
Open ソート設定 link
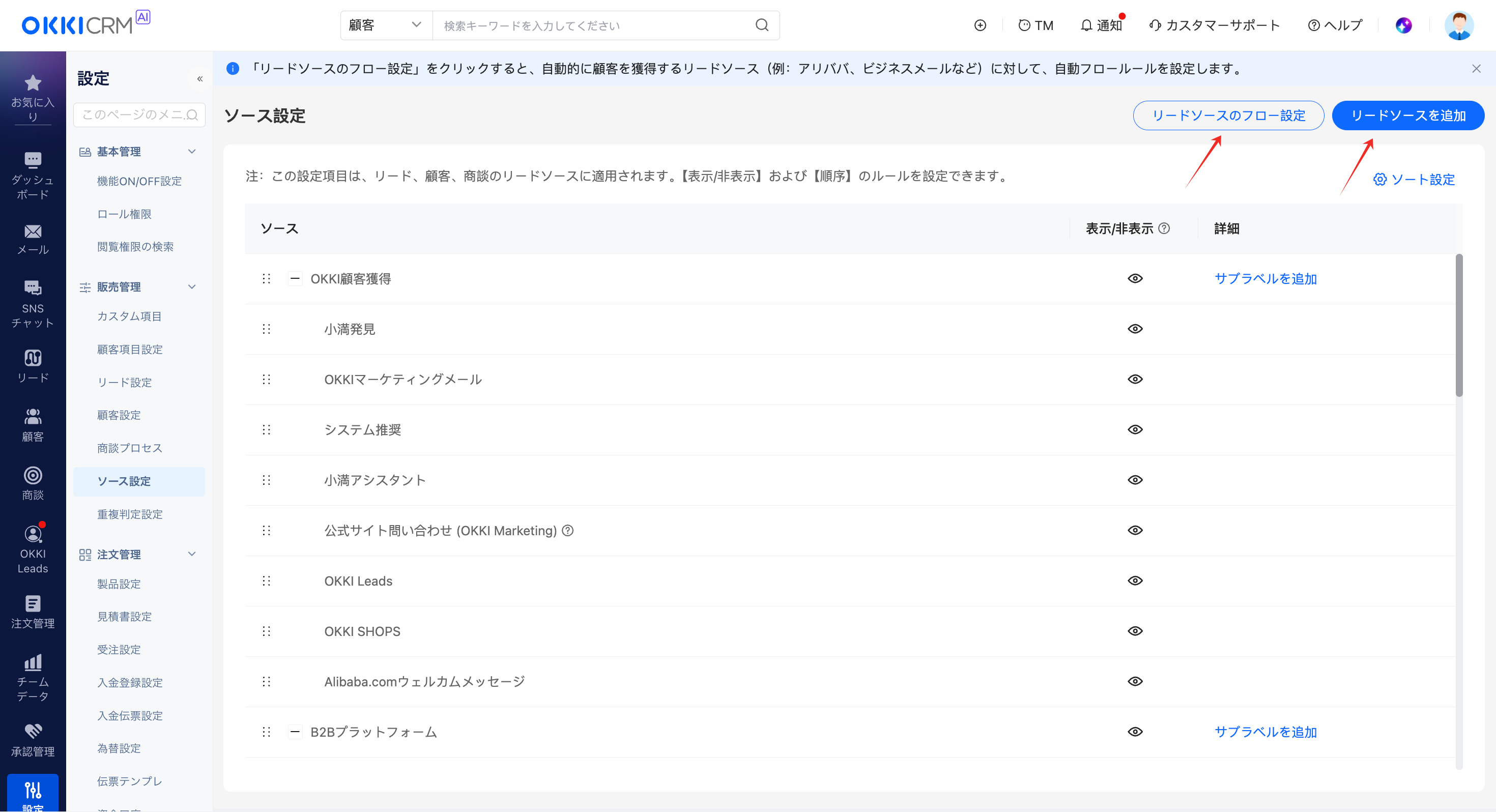click(1414, 180)
